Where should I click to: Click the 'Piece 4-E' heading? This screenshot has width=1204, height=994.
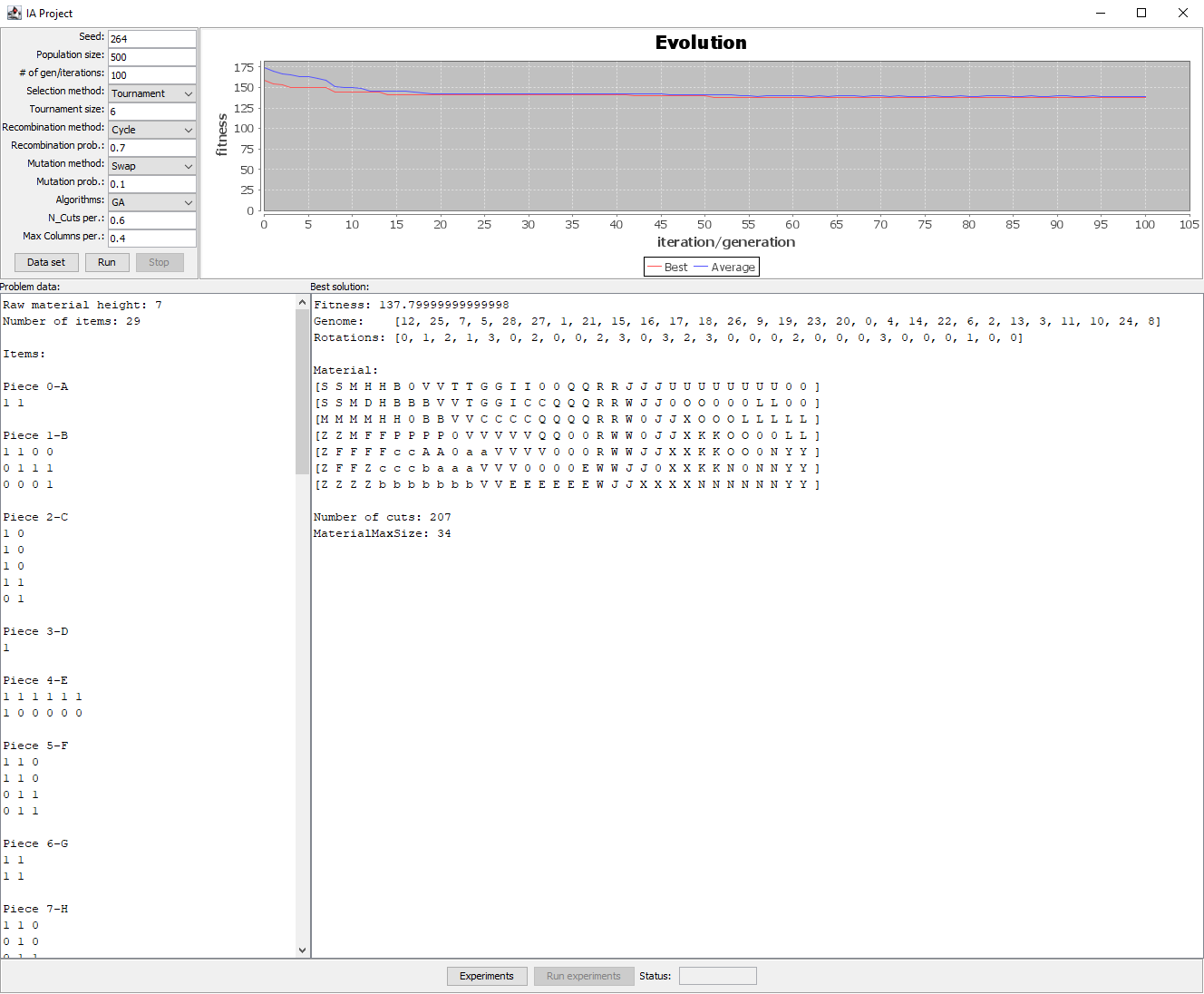pyautogui.click(x=35, y=680)
